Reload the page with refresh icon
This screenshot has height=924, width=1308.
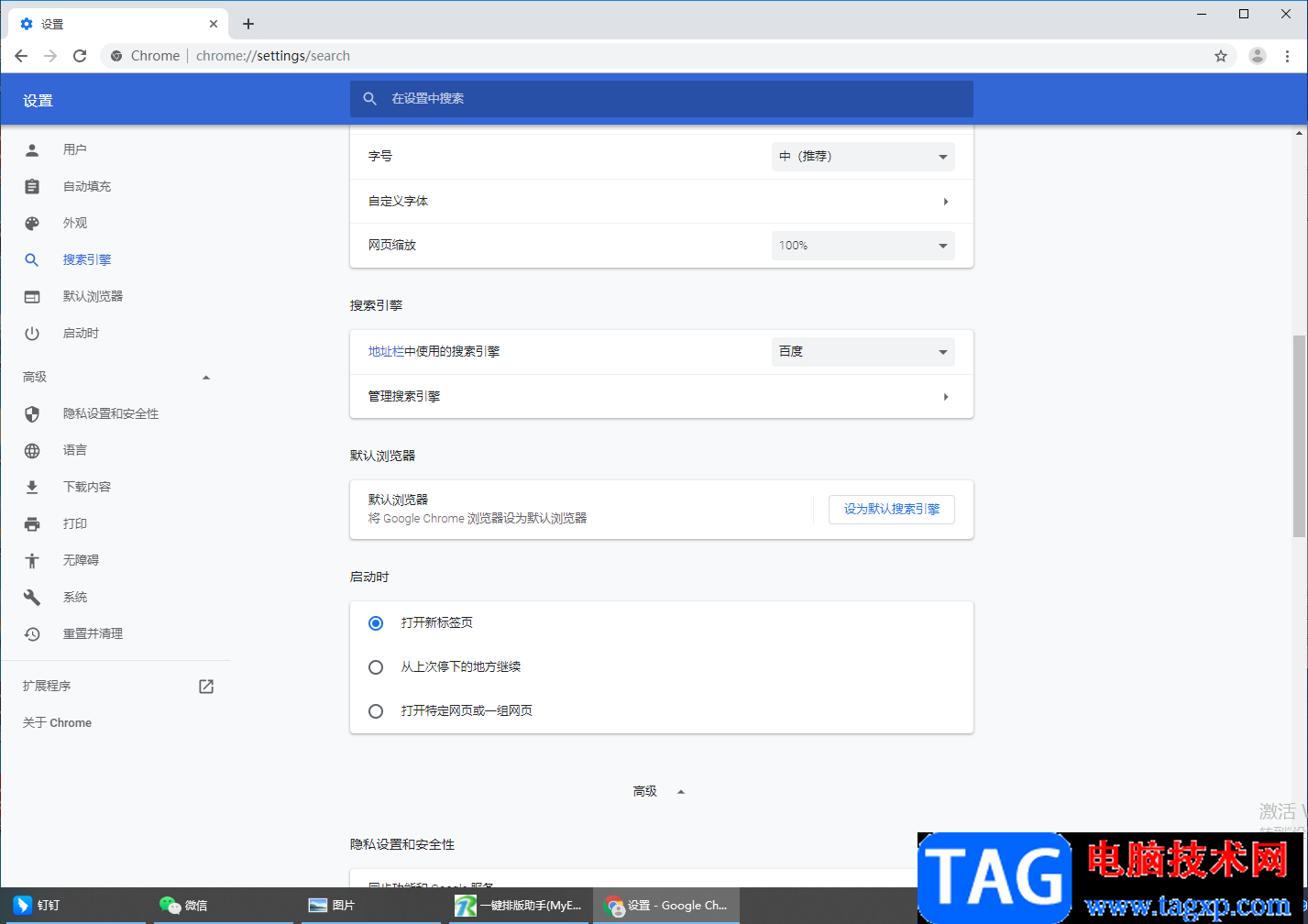[x=80, y=56]
